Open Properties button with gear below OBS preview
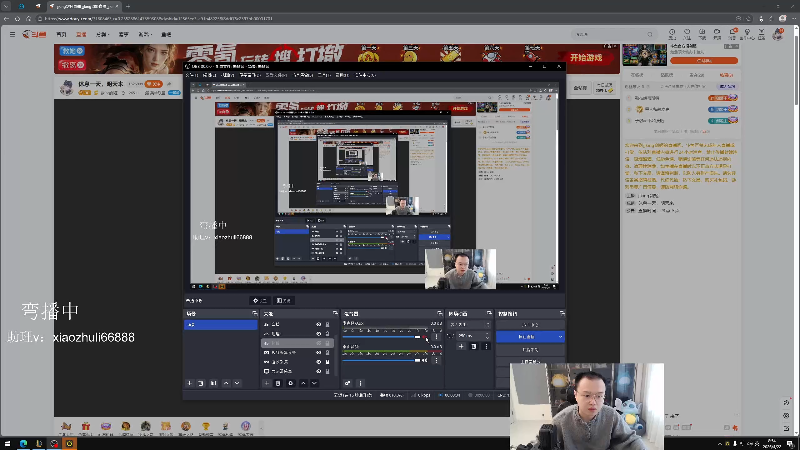The width and height of the screenshot is (800, 450). [260, 301]
